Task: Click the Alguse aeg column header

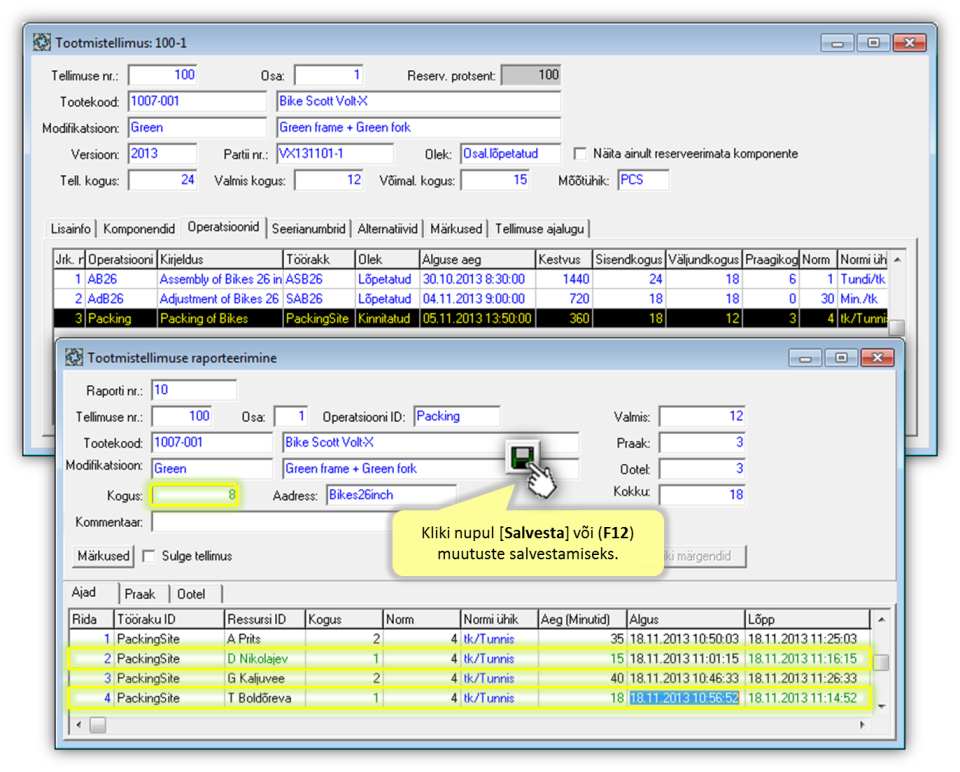Action: tap(478, 260)
